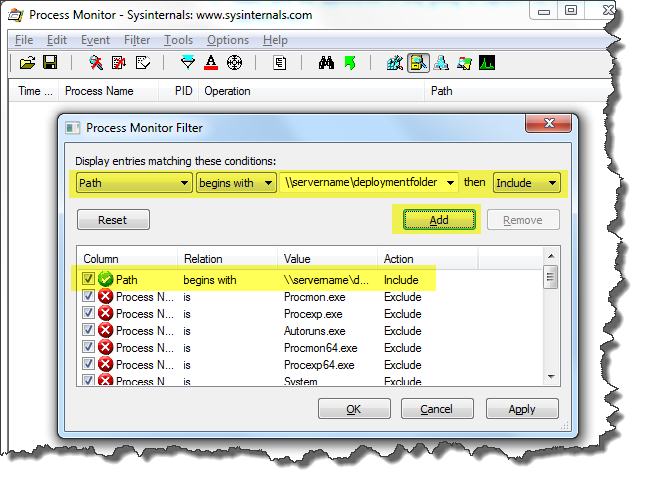Click red exclude icon on Procmon64.exe row

click(105, 347)
